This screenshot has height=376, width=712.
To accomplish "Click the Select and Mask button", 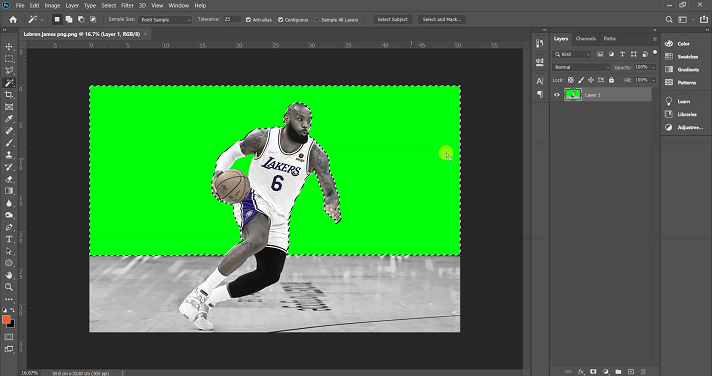I will pyautogui.click(x=442, y=20).
